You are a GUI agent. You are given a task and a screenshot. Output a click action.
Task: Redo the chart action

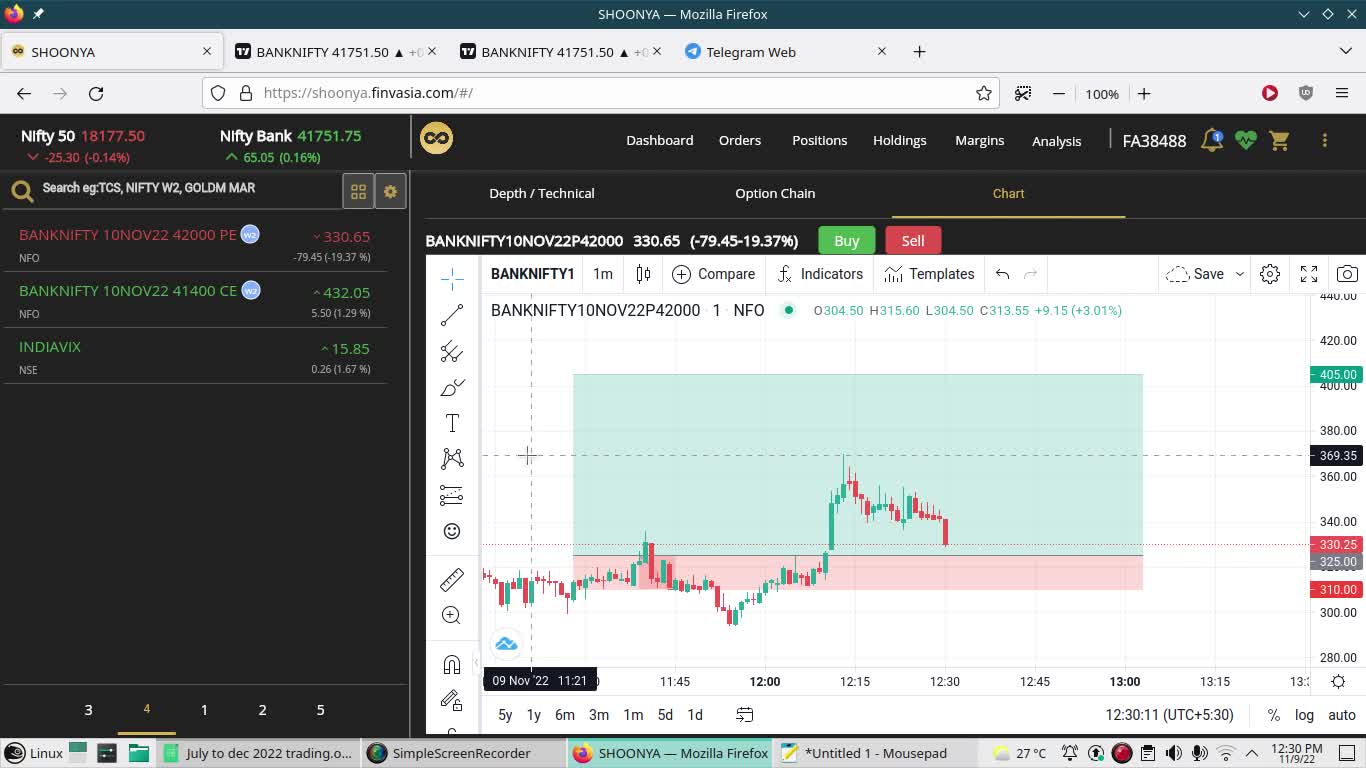pos(1031,274)
